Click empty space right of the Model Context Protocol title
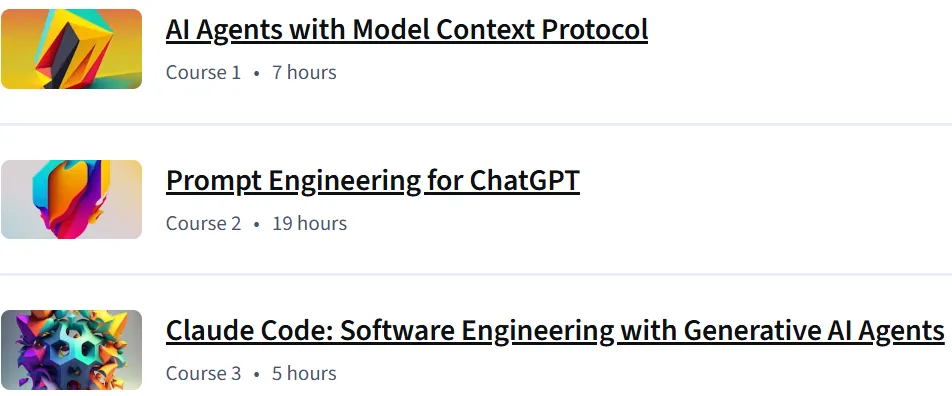 click(x=795, y=30)
